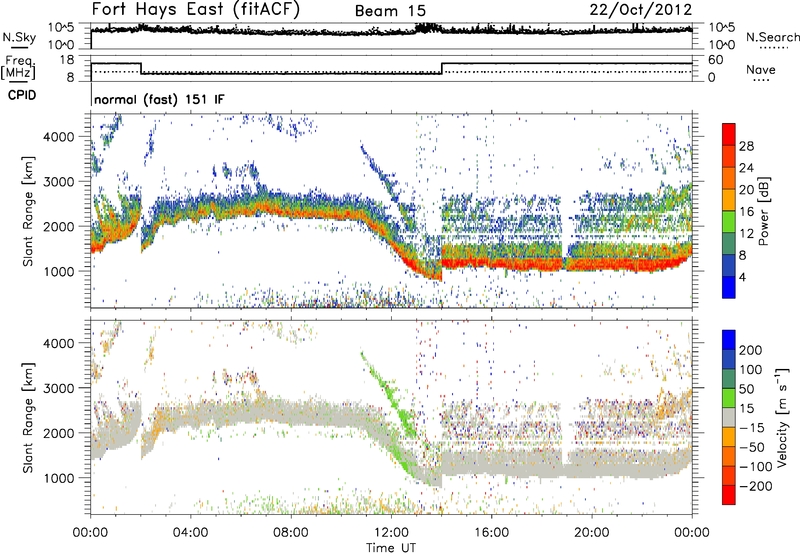Screen dimensions: 800x554
Task: Click the '12:00' time tick label
Action: (x=391, y=533)
